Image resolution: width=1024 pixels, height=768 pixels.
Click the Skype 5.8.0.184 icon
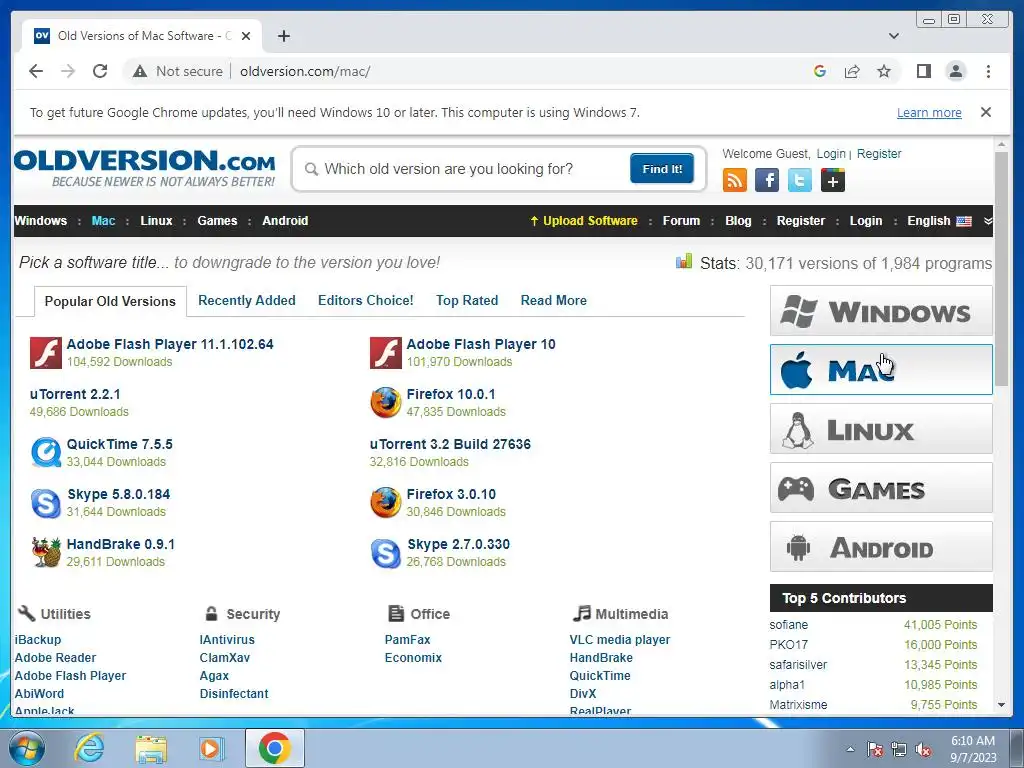point(46,503)
